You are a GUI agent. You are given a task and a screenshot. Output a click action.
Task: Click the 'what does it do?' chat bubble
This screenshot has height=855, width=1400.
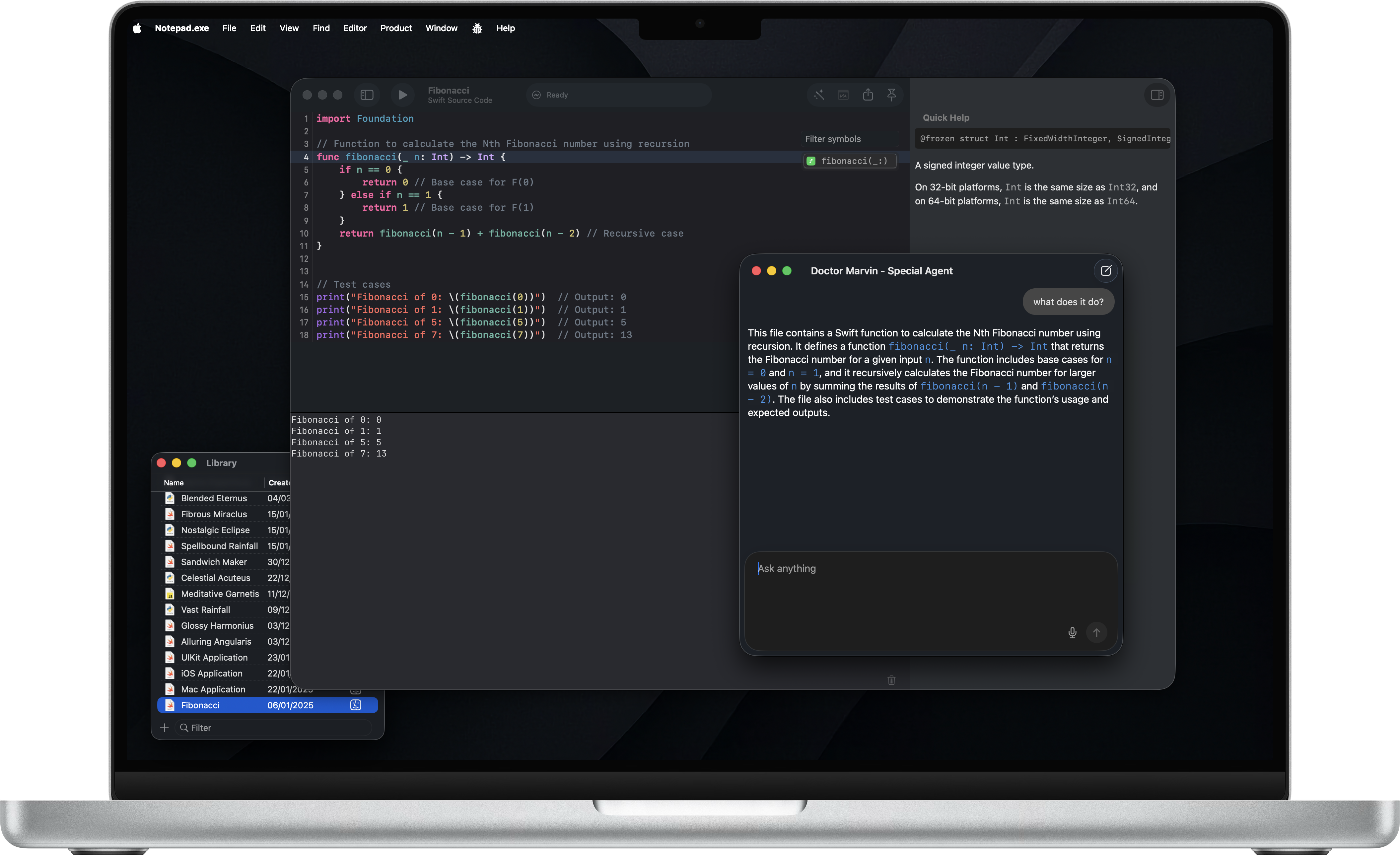1068,302
